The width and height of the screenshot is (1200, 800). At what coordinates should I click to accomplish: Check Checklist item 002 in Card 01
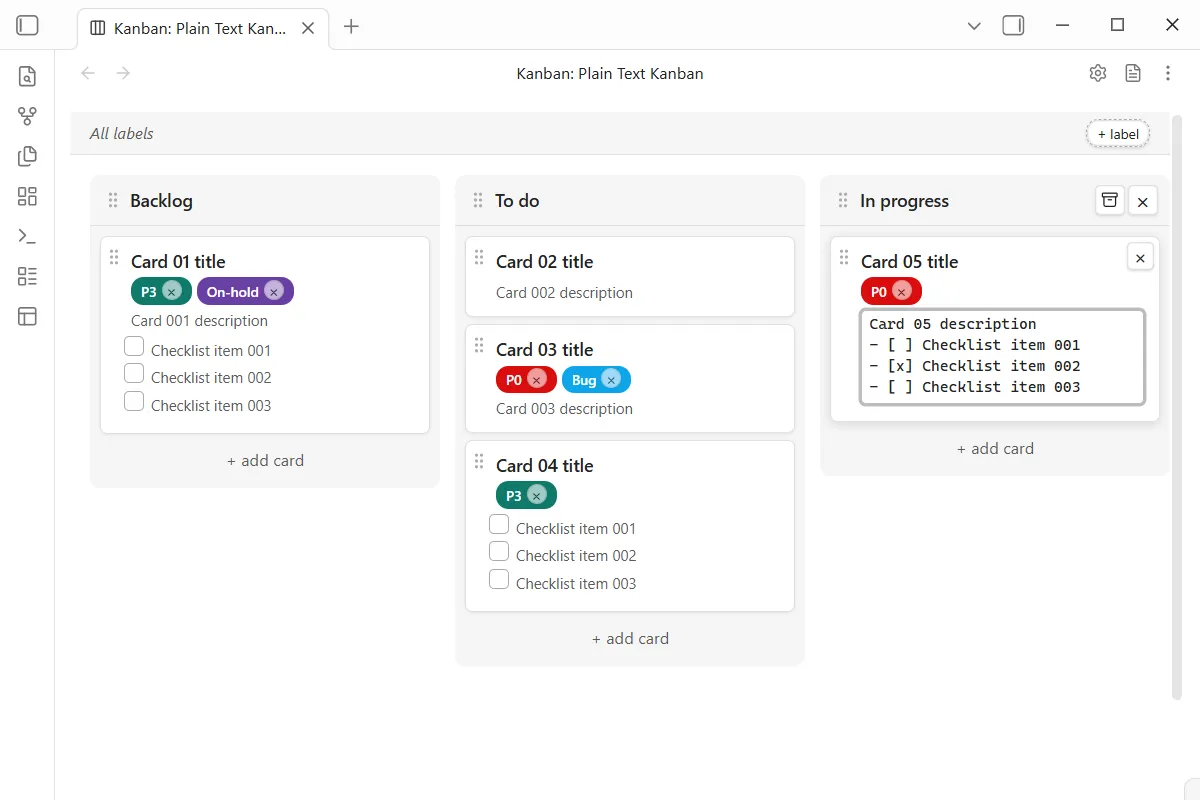[134, 373]
